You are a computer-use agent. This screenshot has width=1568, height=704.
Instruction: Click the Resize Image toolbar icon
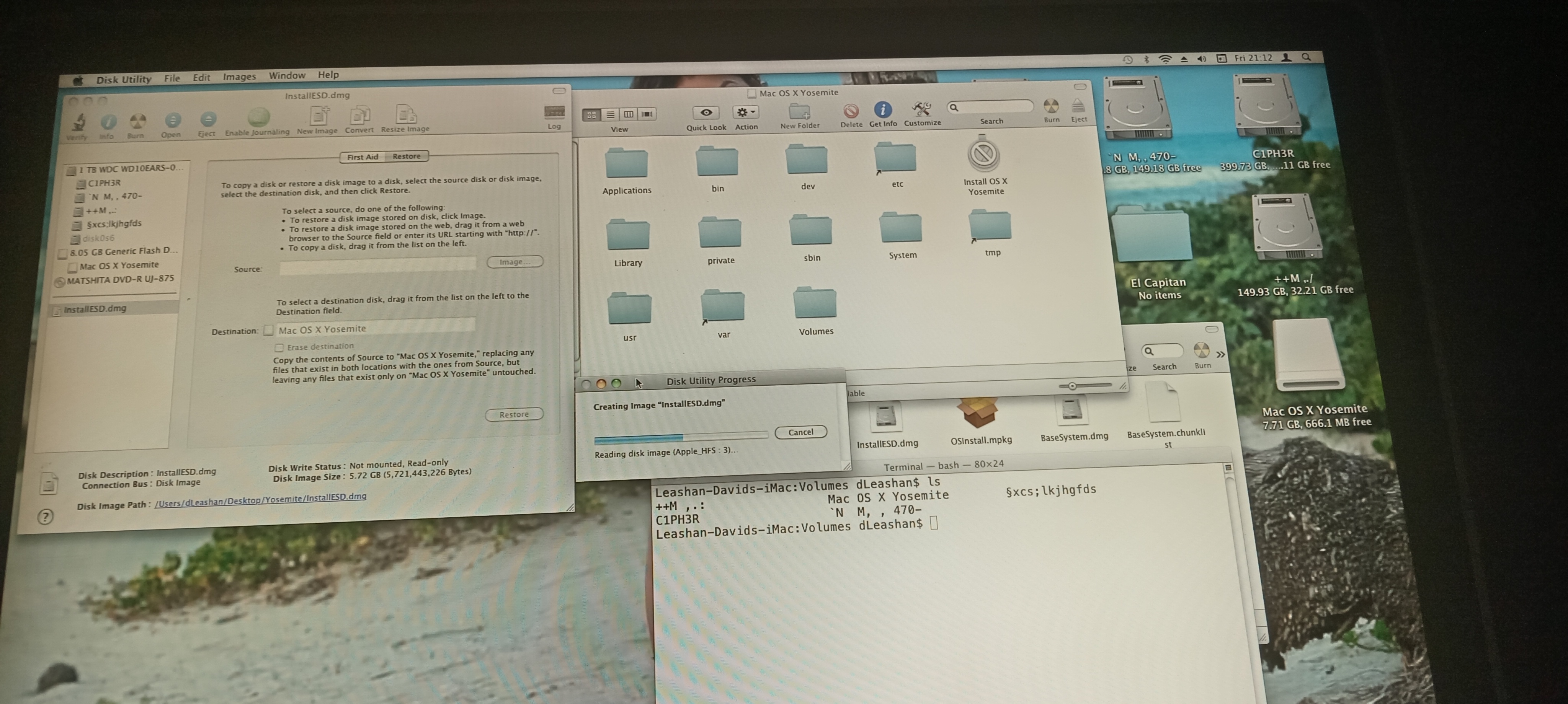pos(406,114)
